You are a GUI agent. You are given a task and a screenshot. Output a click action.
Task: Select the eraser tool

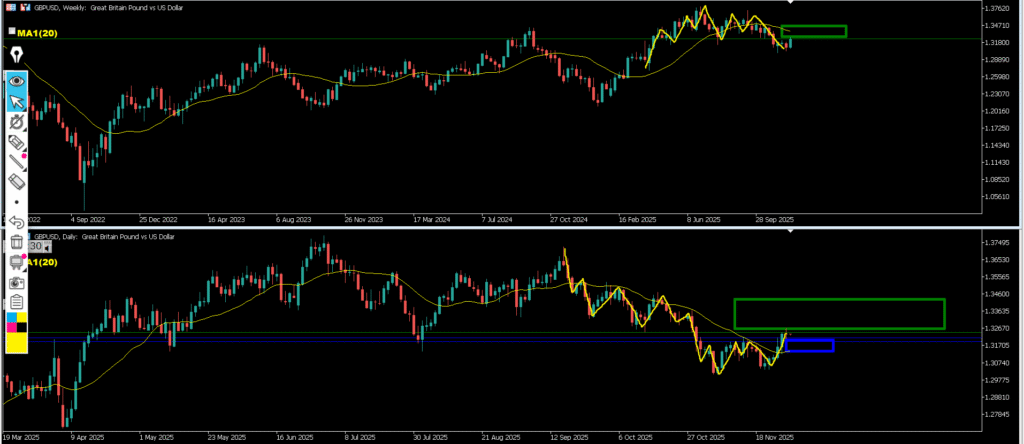[17, 183]
